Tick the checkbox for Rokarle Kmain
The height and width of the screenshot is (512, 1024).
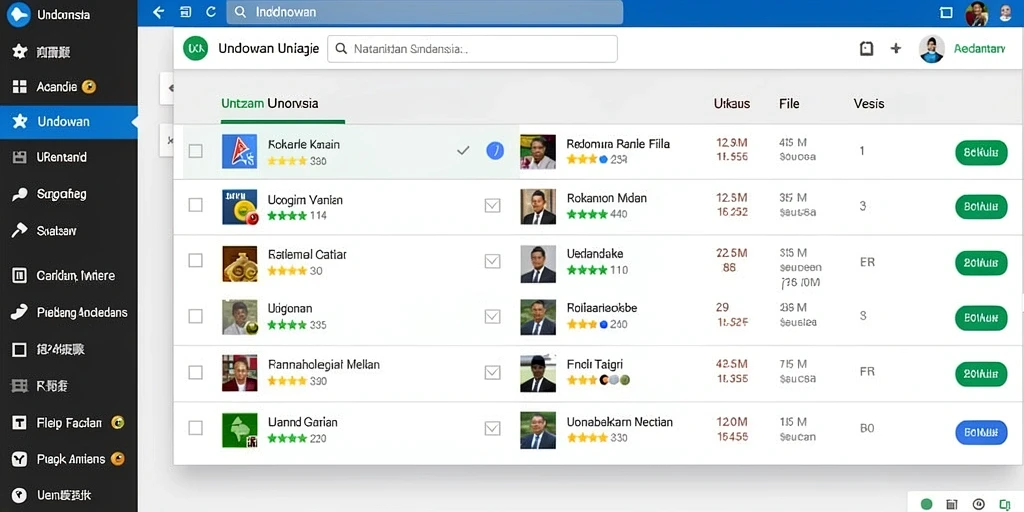pos(195,152)
